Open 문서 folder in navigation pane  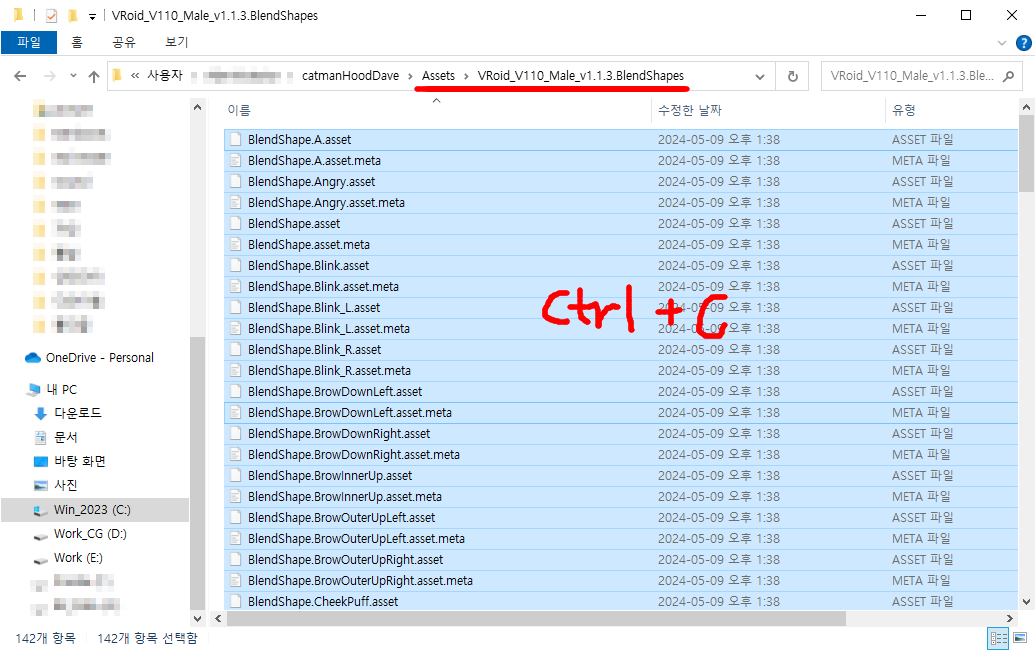66,438
